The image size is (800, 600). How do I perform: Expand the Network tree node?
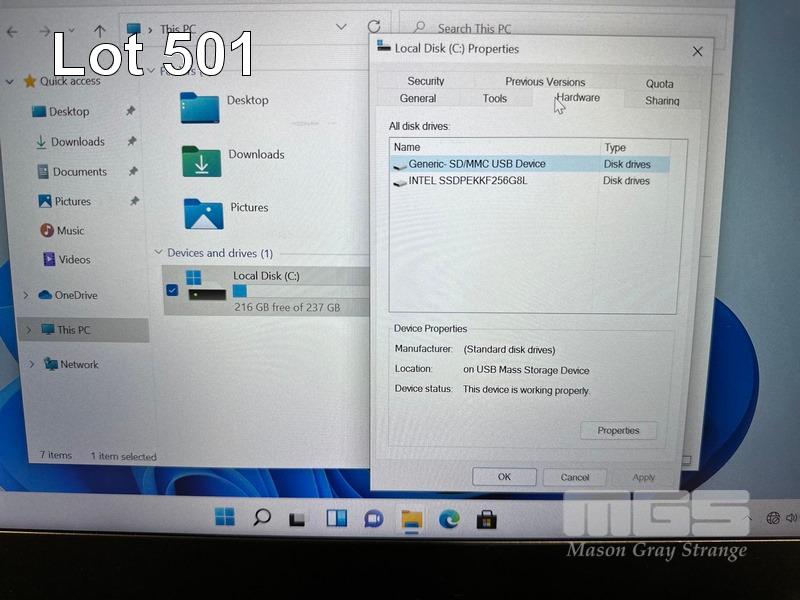(x=26, y=365)
